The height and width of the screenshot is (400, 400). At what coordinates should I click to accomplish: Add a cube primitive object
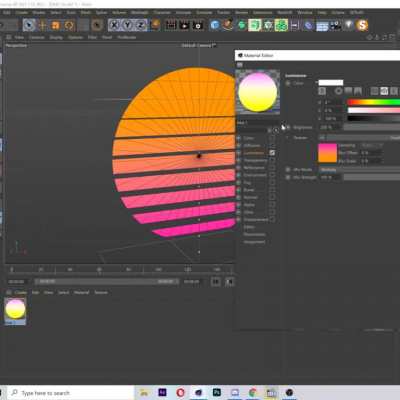coord(215,25)
